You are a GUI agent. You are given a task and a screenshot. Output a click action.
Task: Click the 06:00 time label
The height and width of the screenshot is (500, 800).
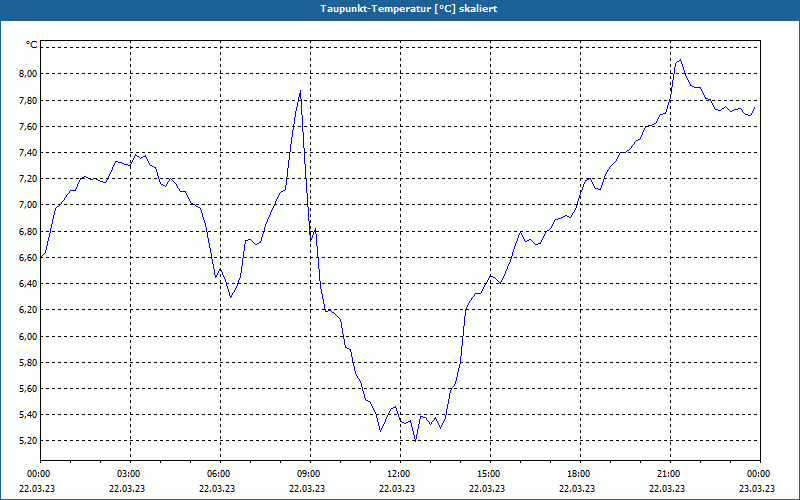220,474
